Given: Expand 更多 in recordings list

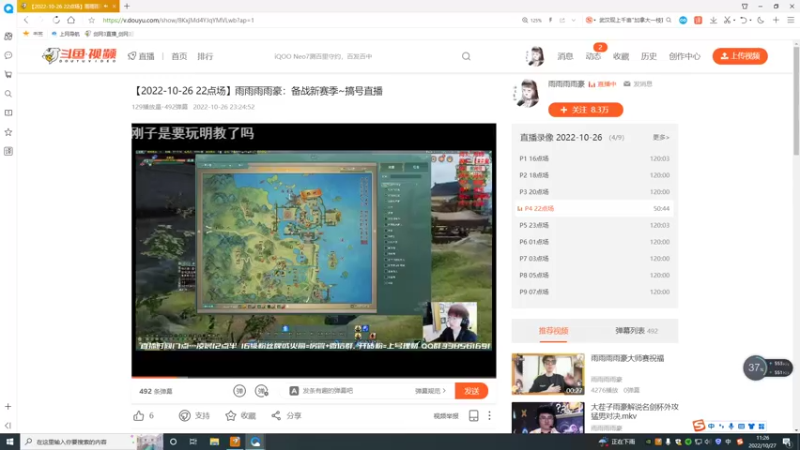Looking at the screenshot, I should point(661,137).
